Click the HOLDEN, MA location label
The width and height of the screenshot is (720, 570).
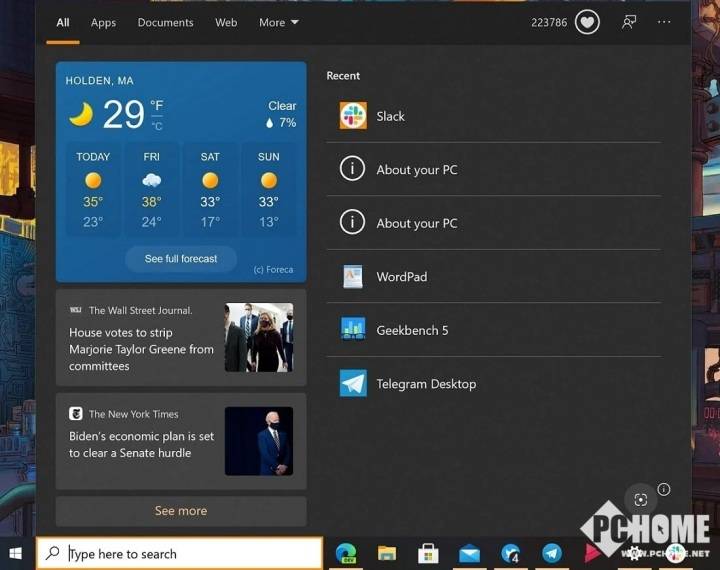99,81
